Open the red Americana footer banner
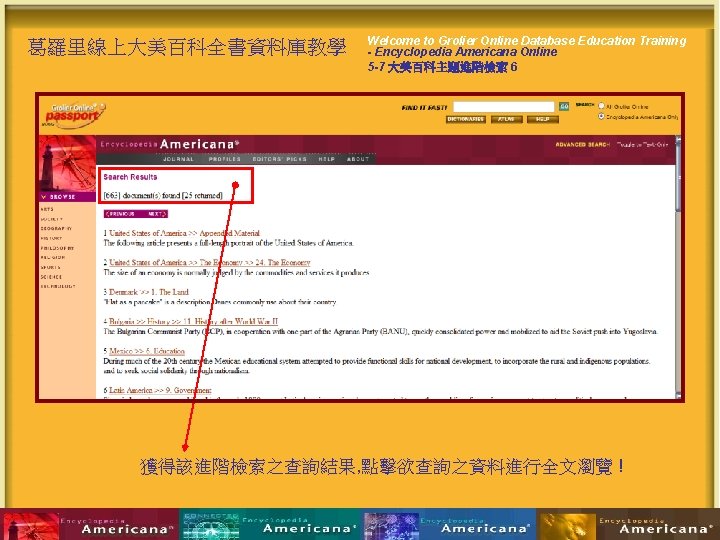This screenshot has height=540, width=720. coord(90,524)
